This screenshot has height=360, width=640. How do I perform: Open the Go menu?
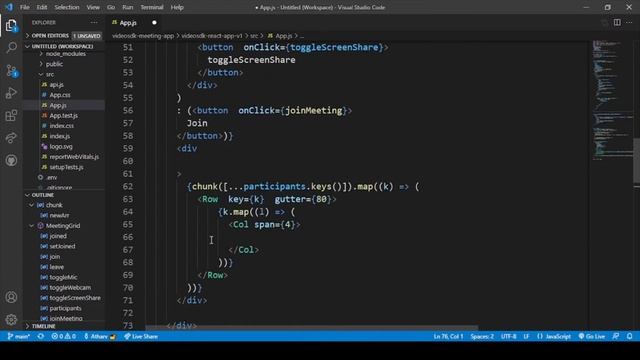tap(111, 7)
